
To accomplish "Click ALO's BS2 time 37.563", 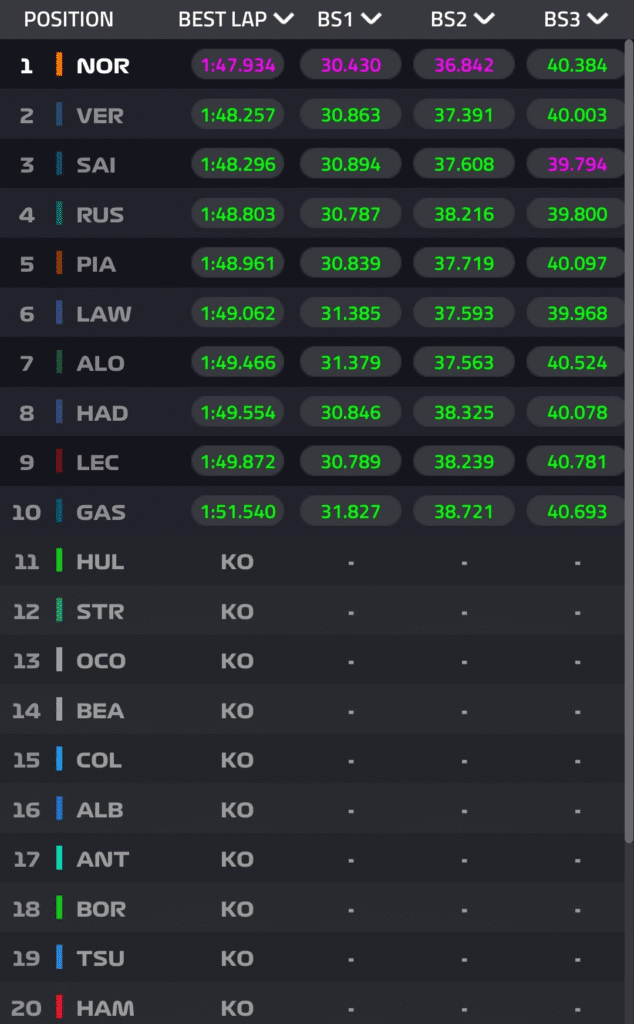I will coord(464,363).
